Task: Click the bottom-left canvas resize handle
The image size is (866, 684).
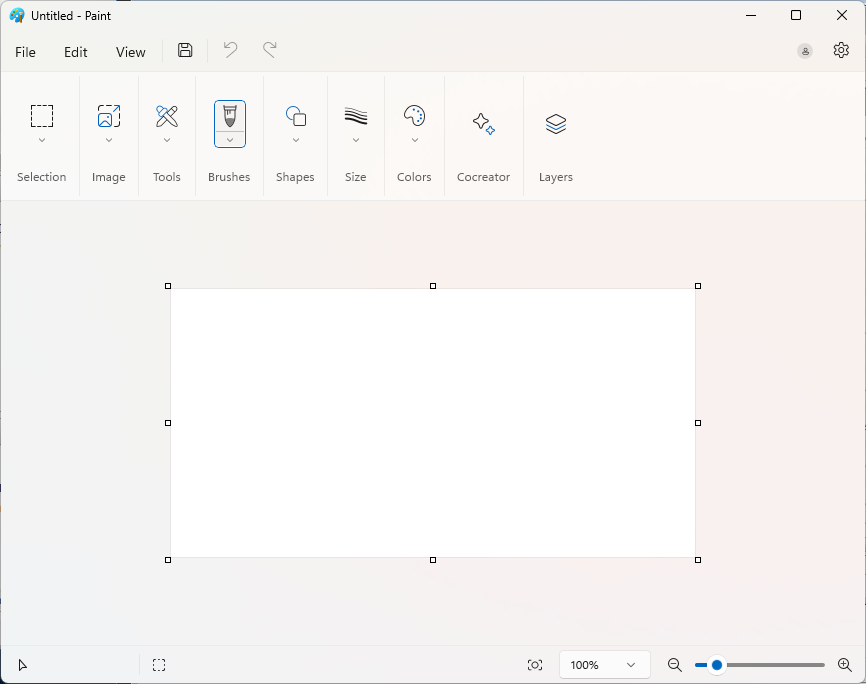Action: (168, 560)
